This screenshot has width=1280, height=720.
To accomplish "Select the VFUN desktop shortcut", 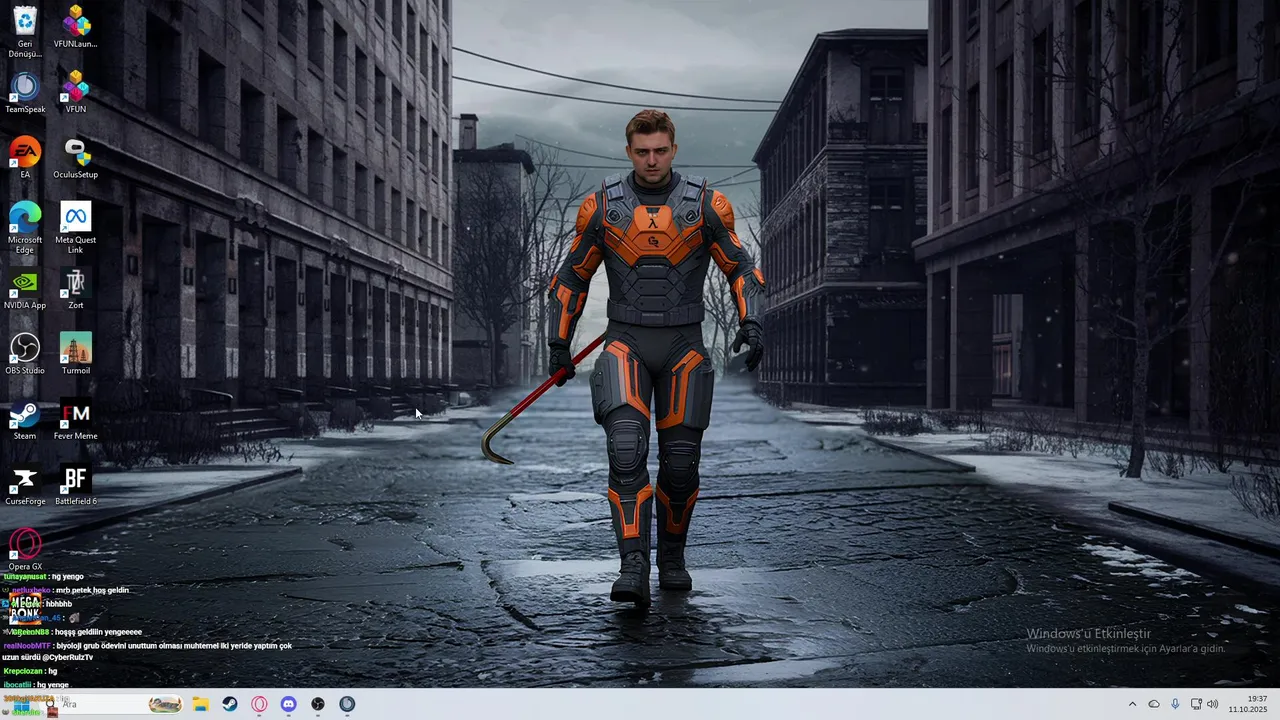I will coord(75,93).
